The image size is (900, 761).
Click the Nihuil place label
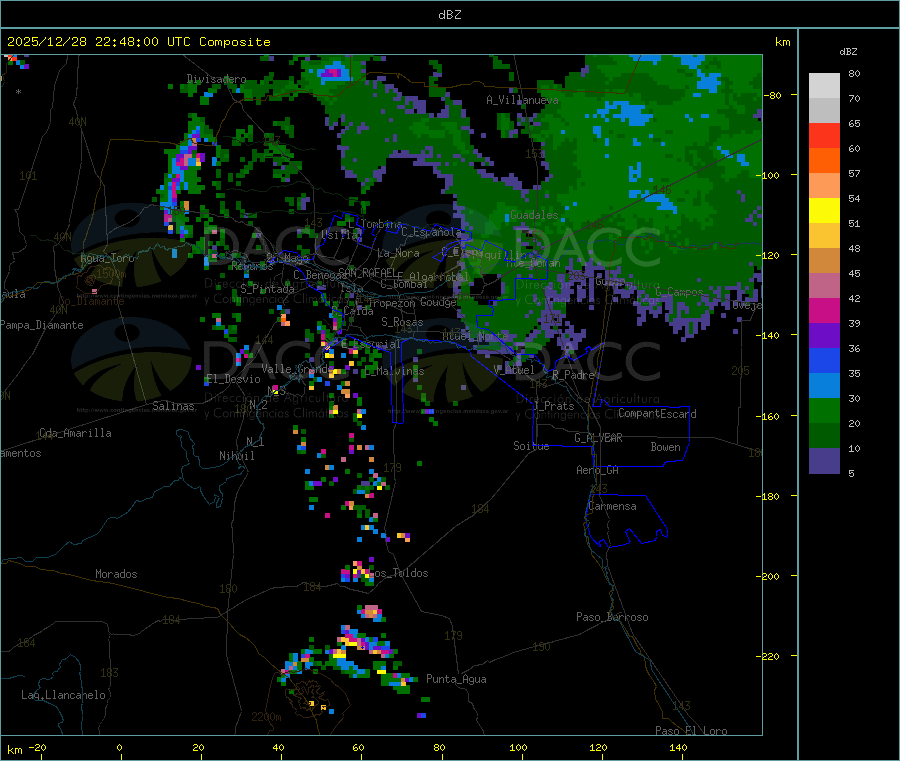pyautogui.click(x=236, y=456)
